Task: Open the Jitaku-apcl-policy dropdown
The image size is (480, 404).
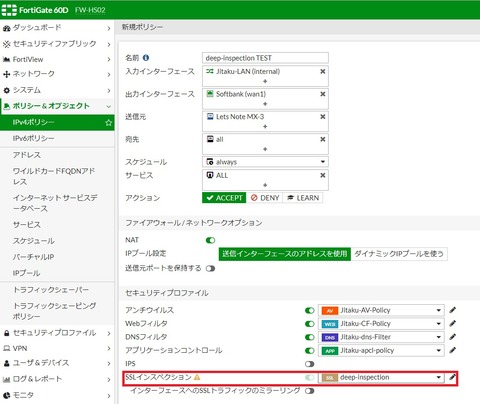Action: tap(381, 350)
